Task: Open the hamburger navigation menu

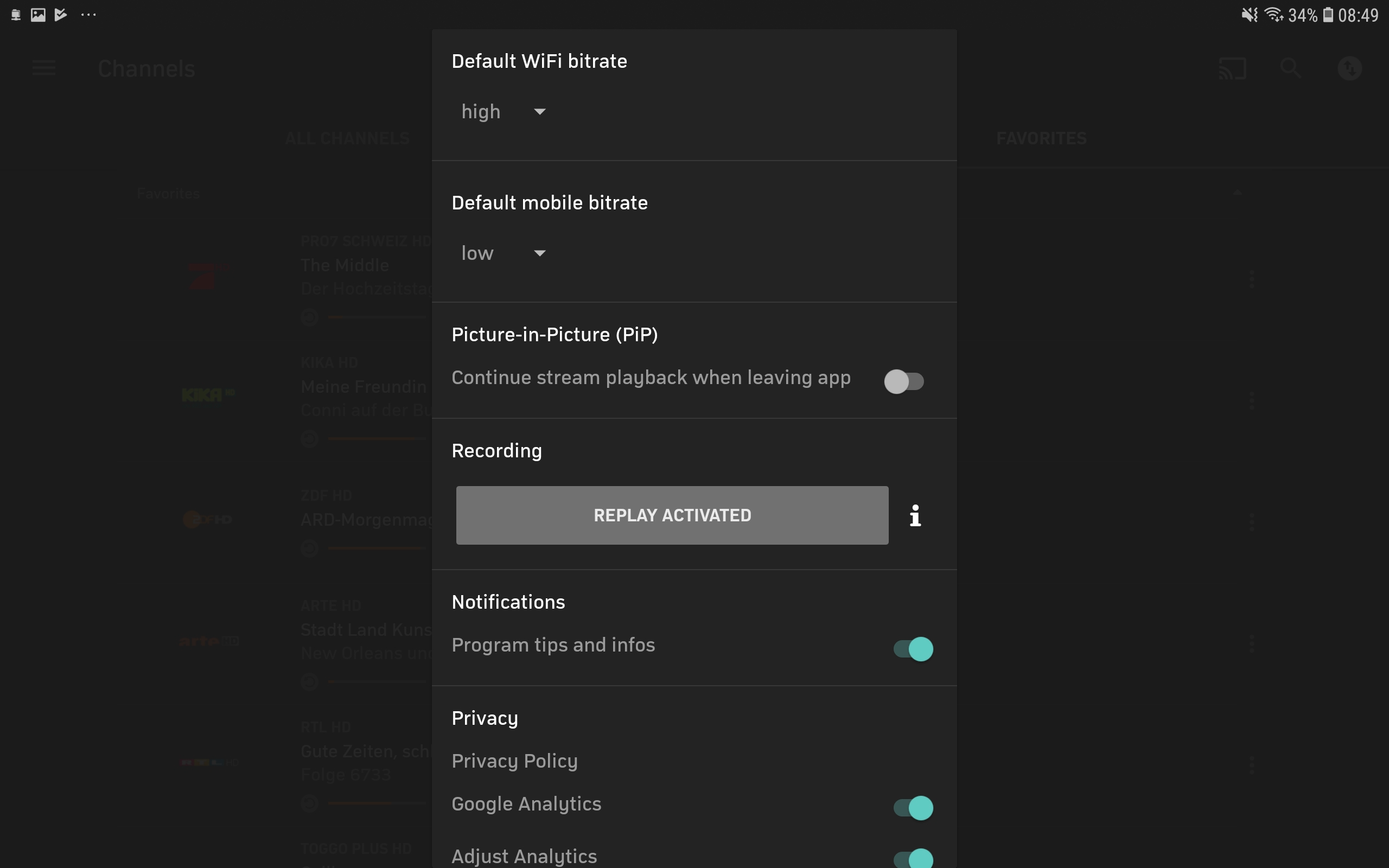Action: (x=43, y=68)
